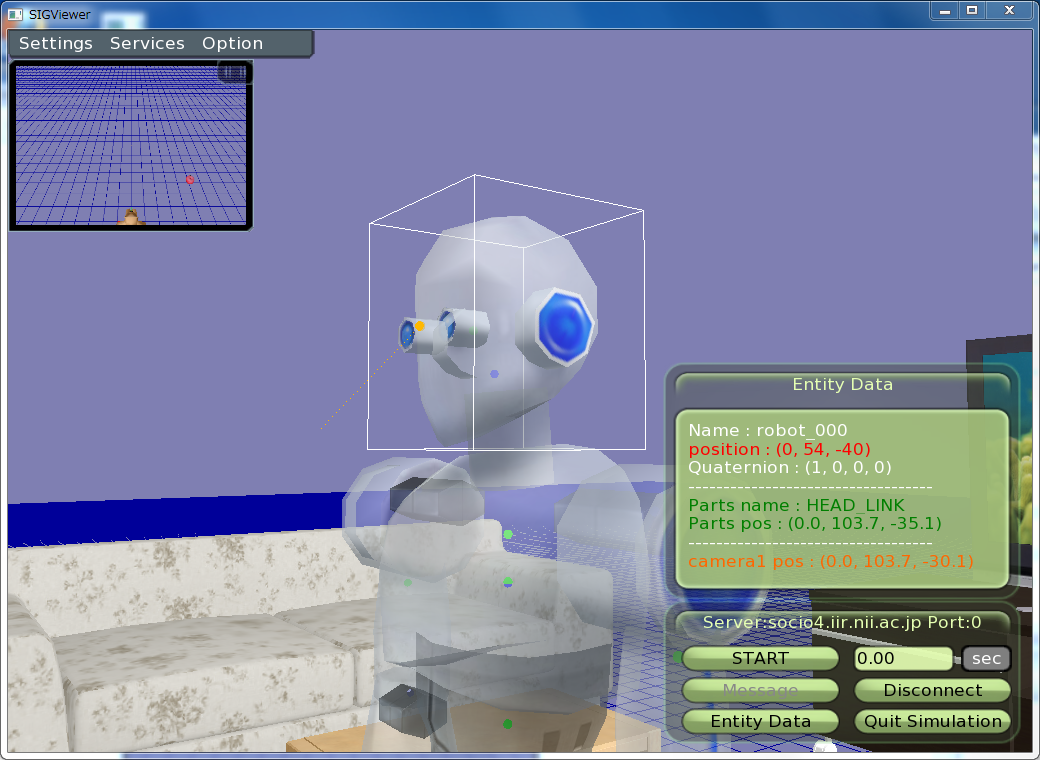Click the blue joint dot on robot's face

494,374
